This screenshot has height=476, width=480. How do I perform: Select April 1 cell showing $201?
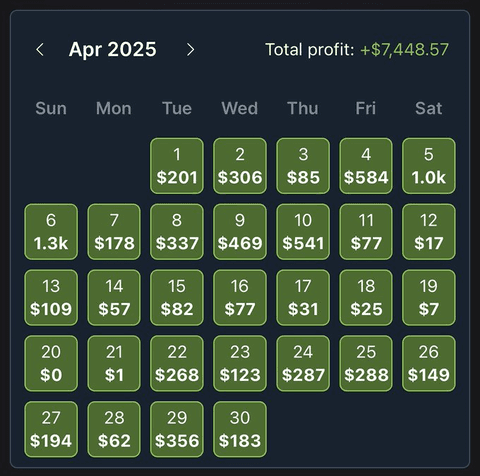177,166
